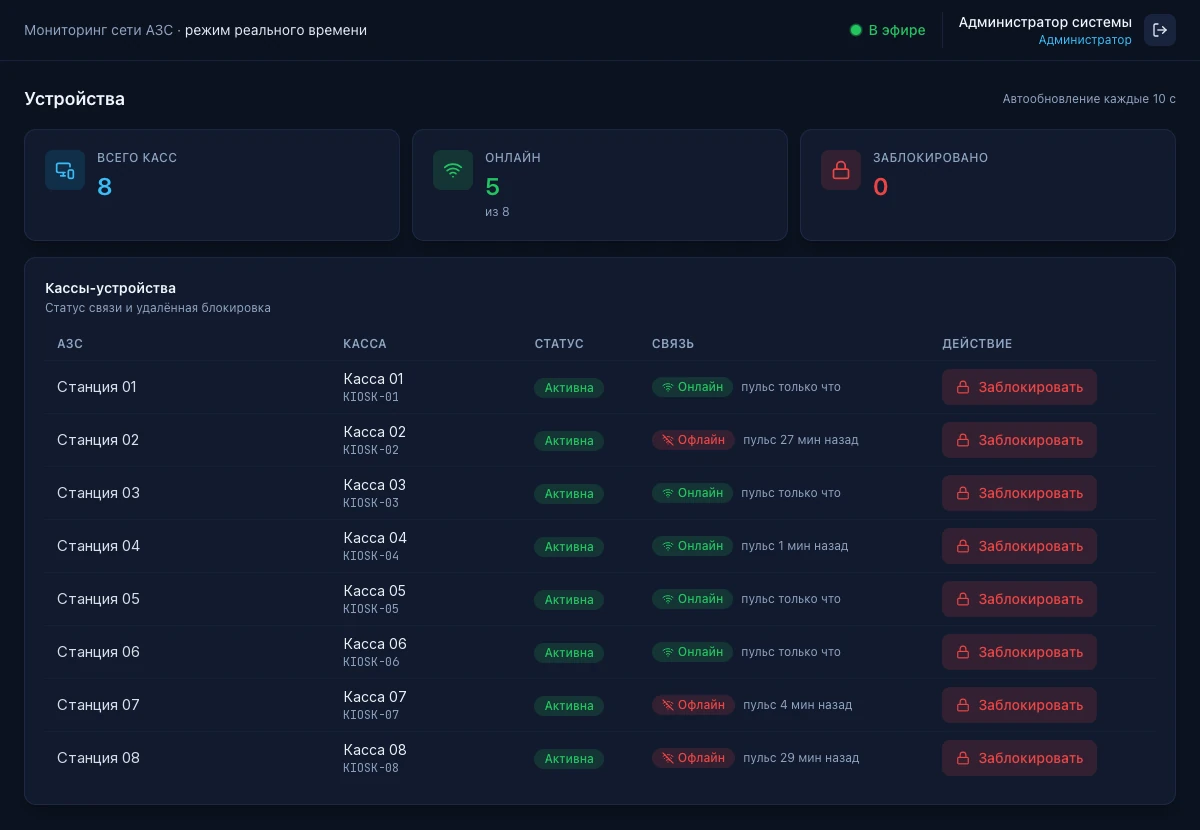Click Активна status badge for Касса 06
This screenshot has height=830, width=1200.
[x=569, y=653]
